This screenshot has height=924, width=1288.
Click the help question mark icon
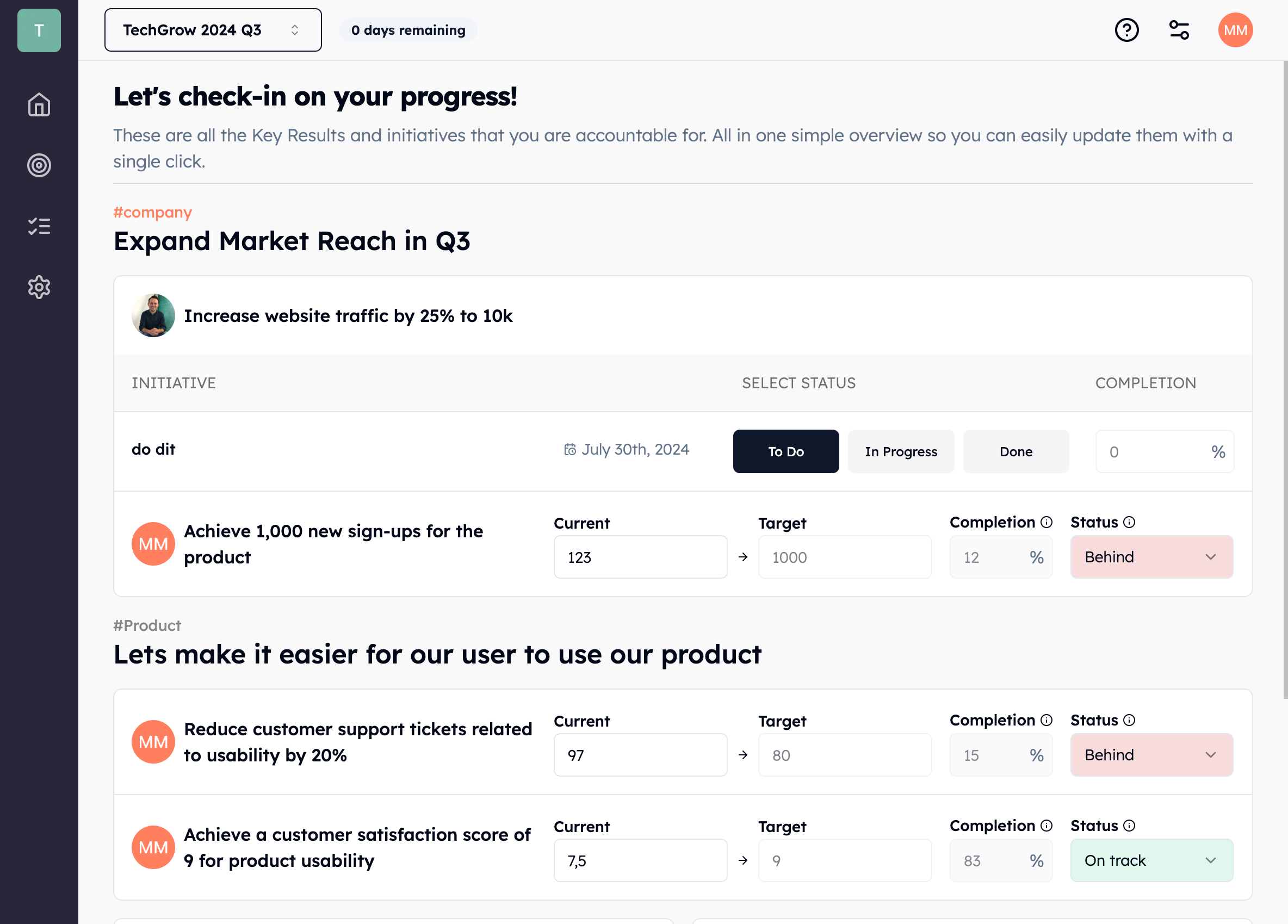pyautogui.click(x=1126, y=30)
